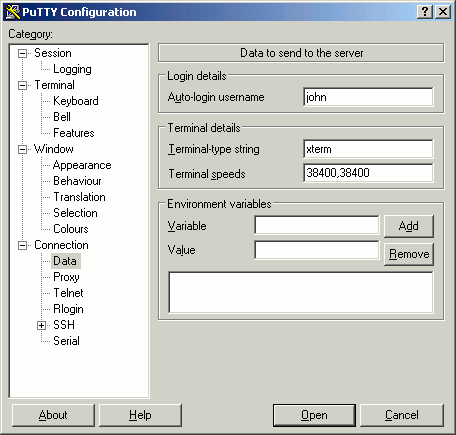This screenshot has width=456, height=435.
Task: Click the environment Value field
Action: tap(317, 250)
